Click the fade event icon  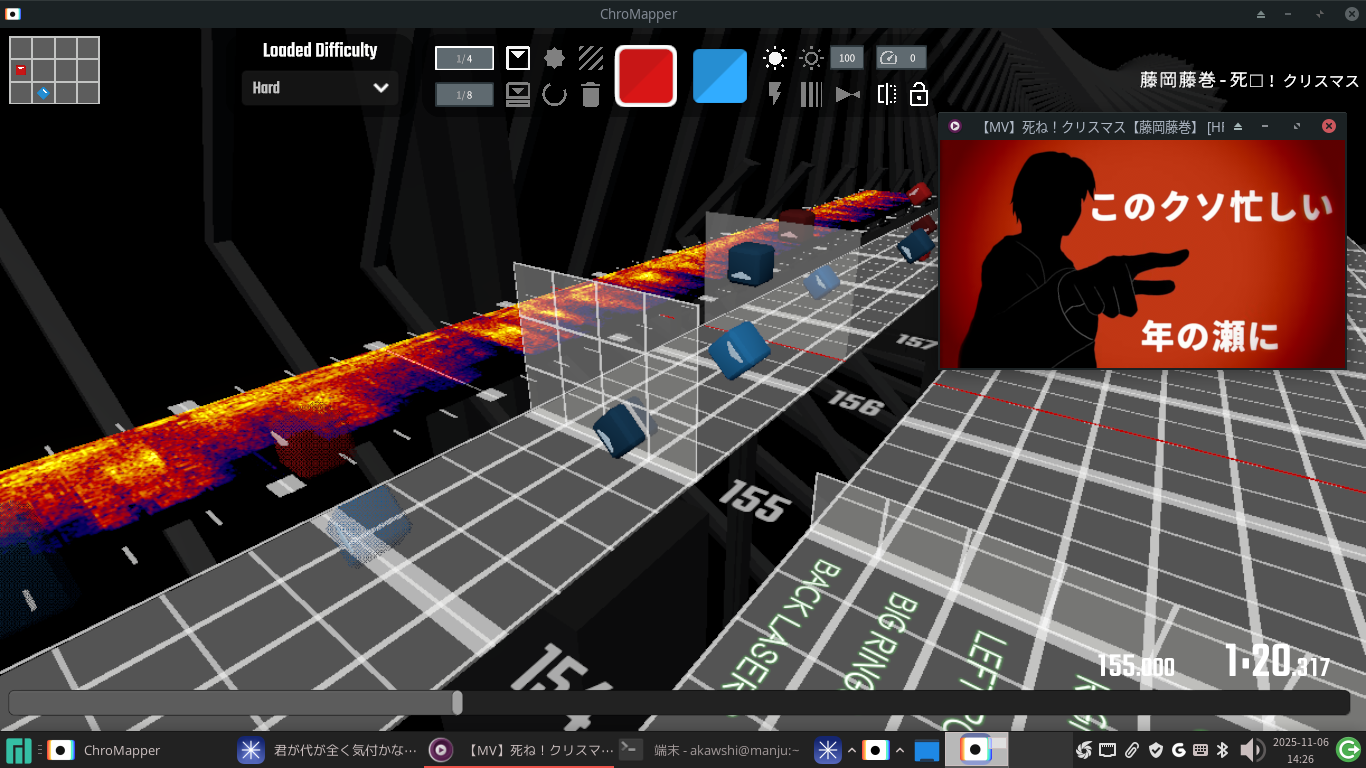click(848, 94)
